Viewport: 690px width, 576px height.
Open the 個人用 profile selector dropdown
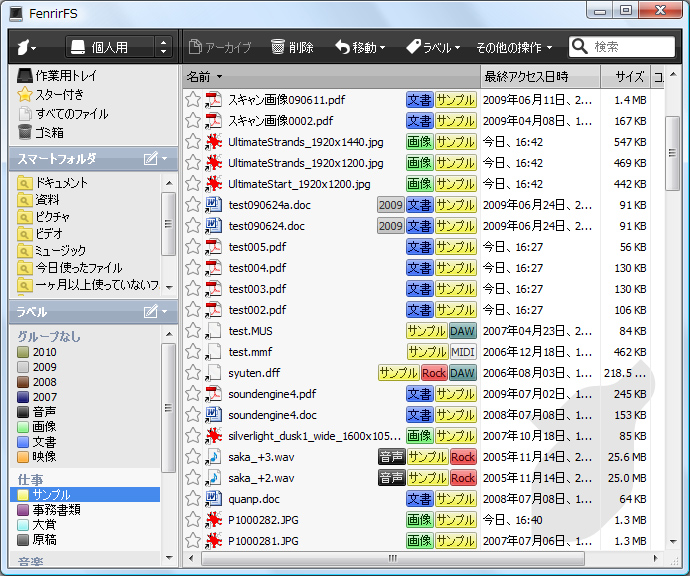point(119,47)
